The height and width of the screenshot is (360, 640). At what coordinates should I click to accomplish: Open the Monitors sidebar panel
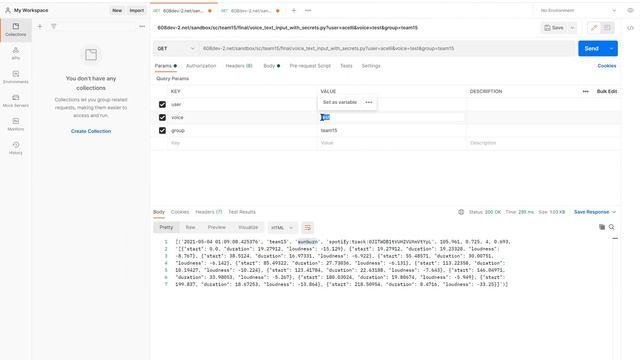16,124
